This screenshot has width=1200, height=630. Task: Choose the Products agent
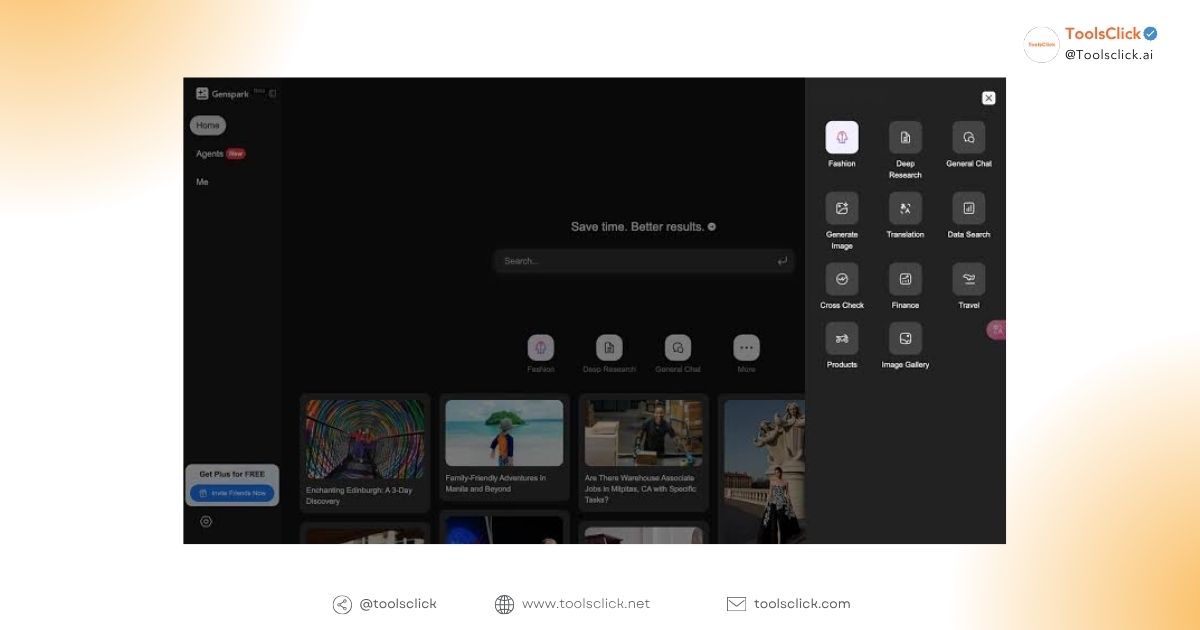(841, 338)
